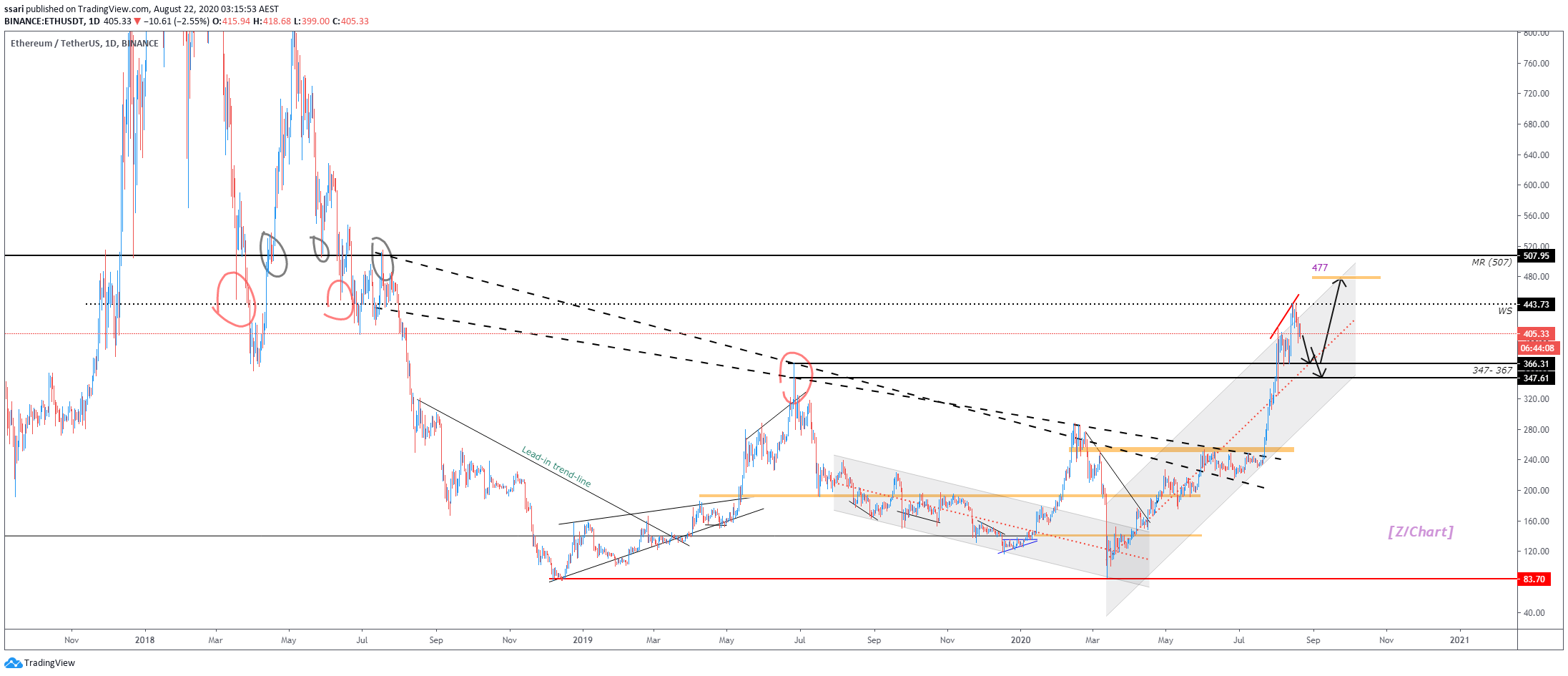Click the 'ssari published on TradingView.com' byline
The height and width of the screenshot is (676, 1568).
77,9
